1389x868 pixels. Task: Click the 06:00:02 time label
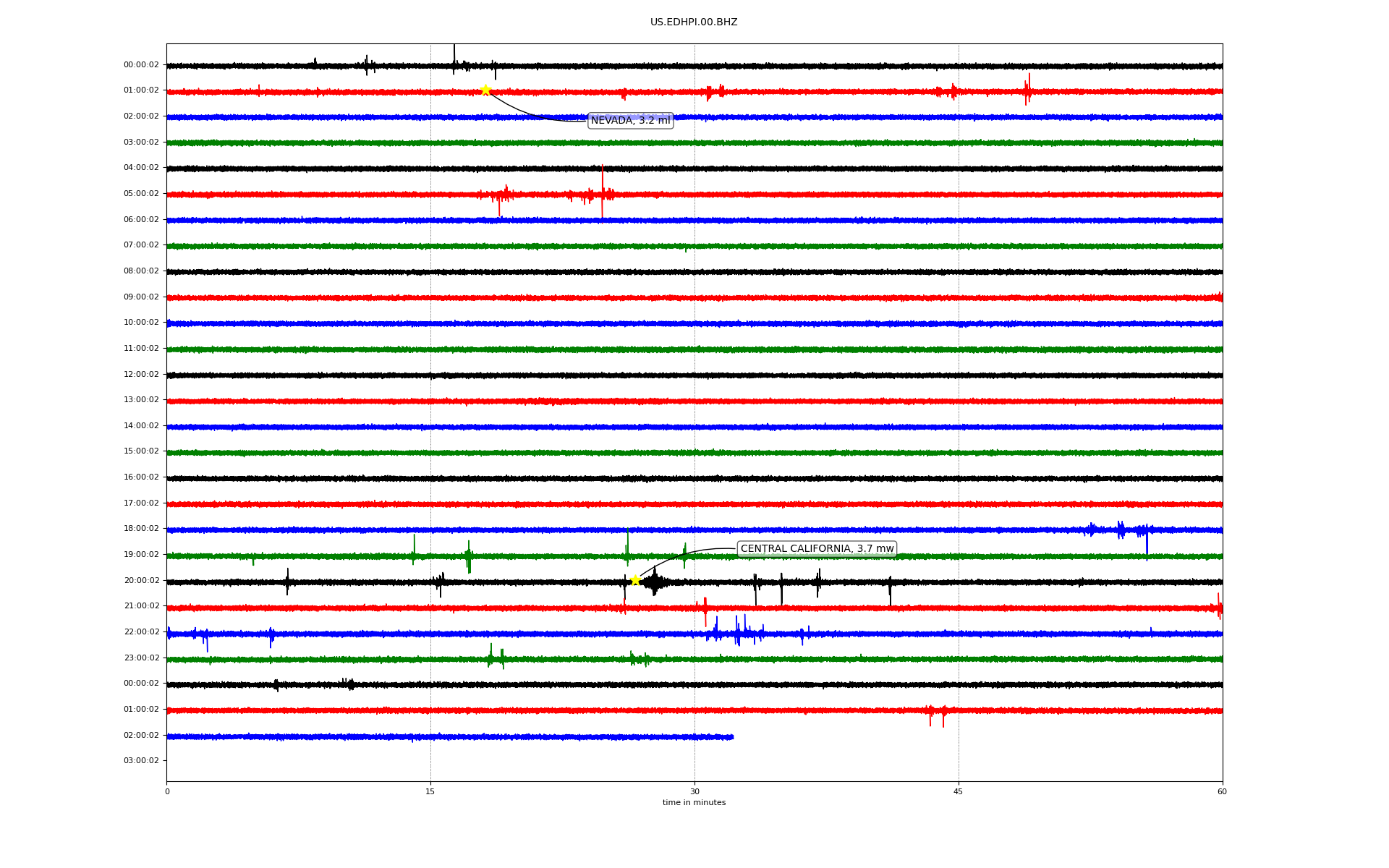coord(141,220)
